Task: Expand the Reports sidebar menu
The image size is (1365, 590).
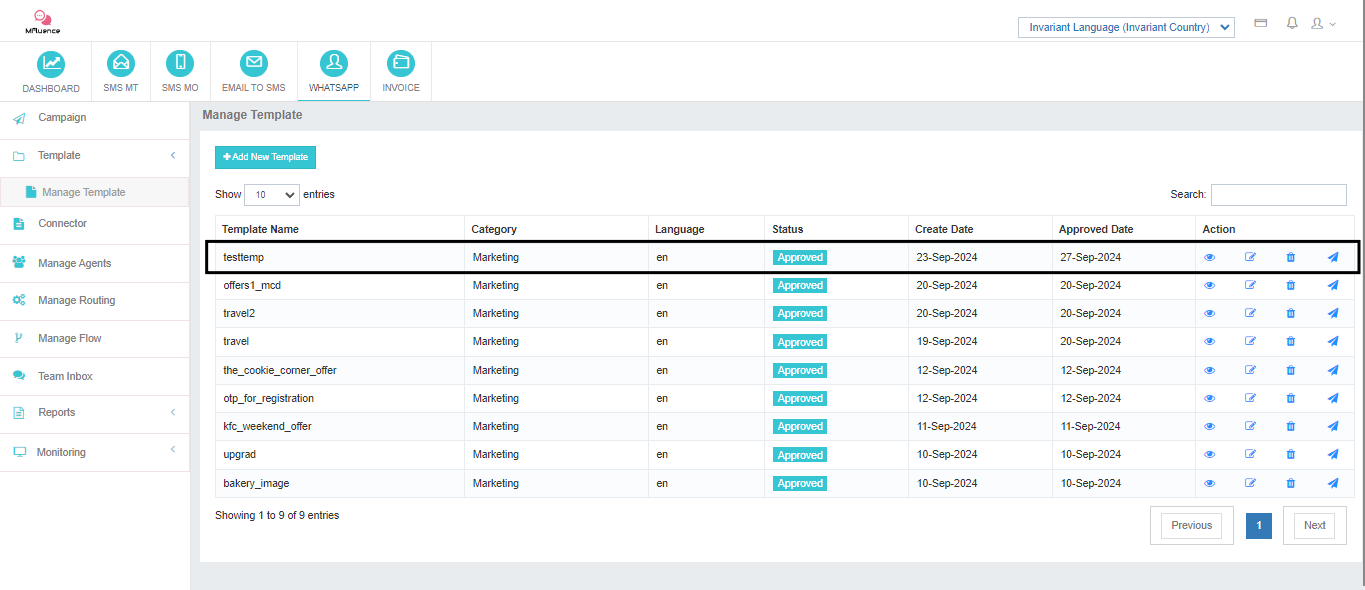Action: (95, 413)
